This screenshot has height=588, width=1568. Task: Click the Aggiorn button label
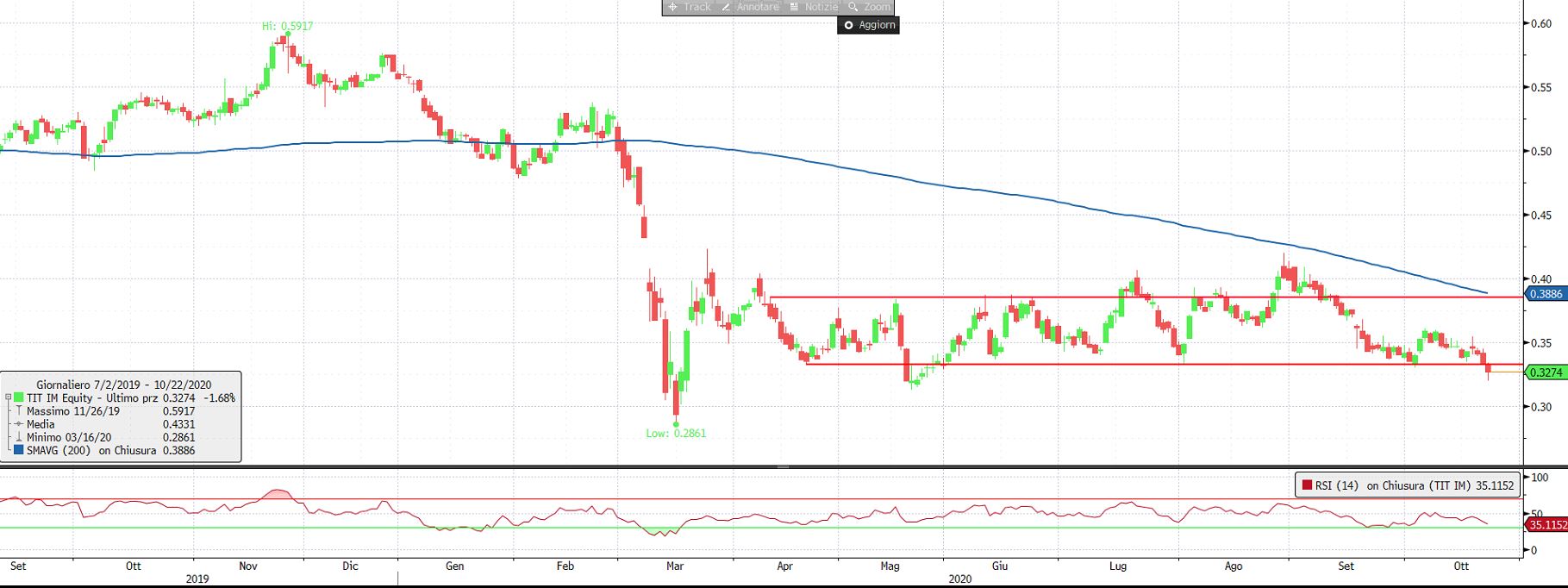click(877, 25)
